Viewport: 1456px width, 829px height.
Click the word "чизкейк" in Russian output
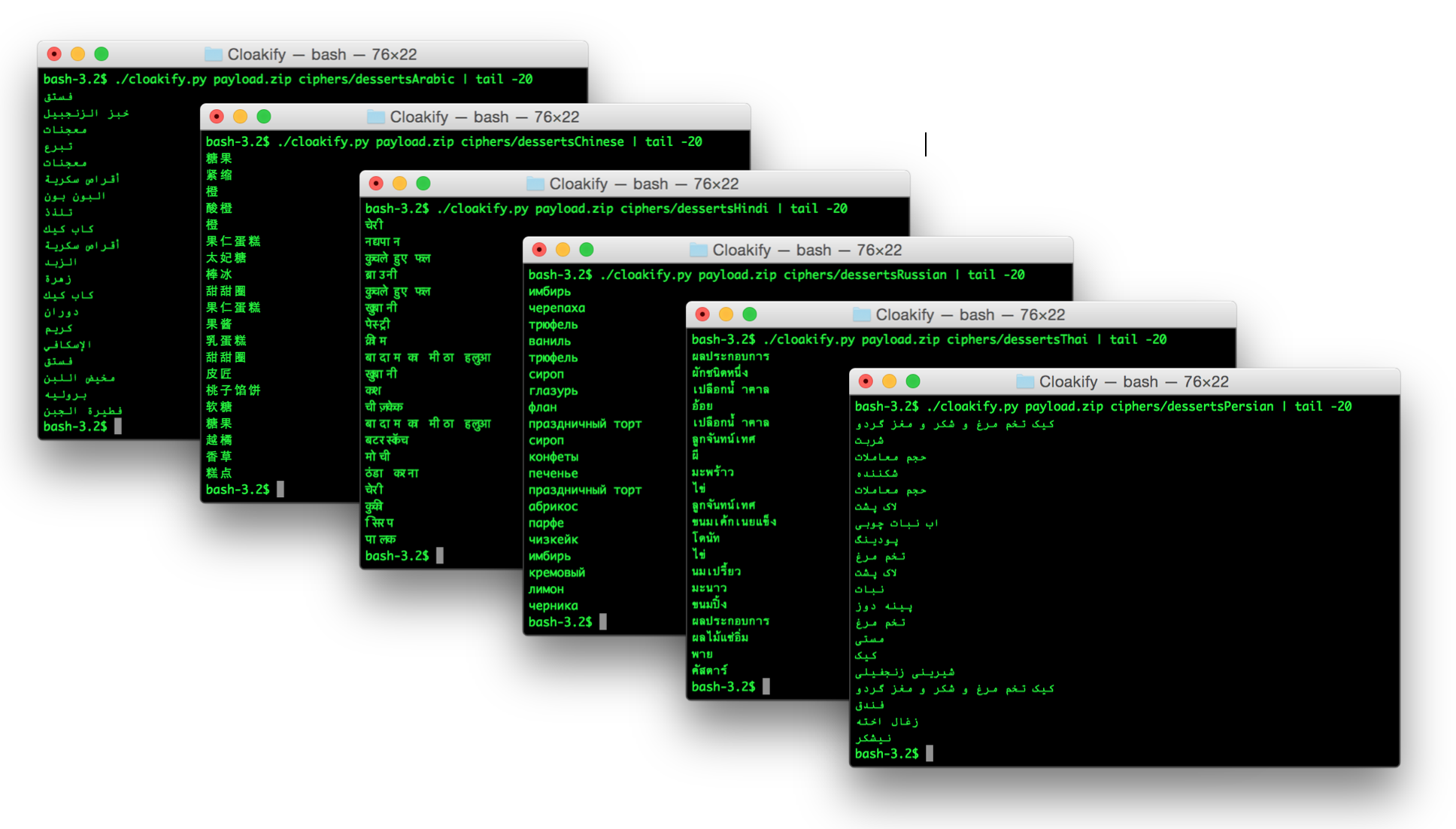point(553,539)
